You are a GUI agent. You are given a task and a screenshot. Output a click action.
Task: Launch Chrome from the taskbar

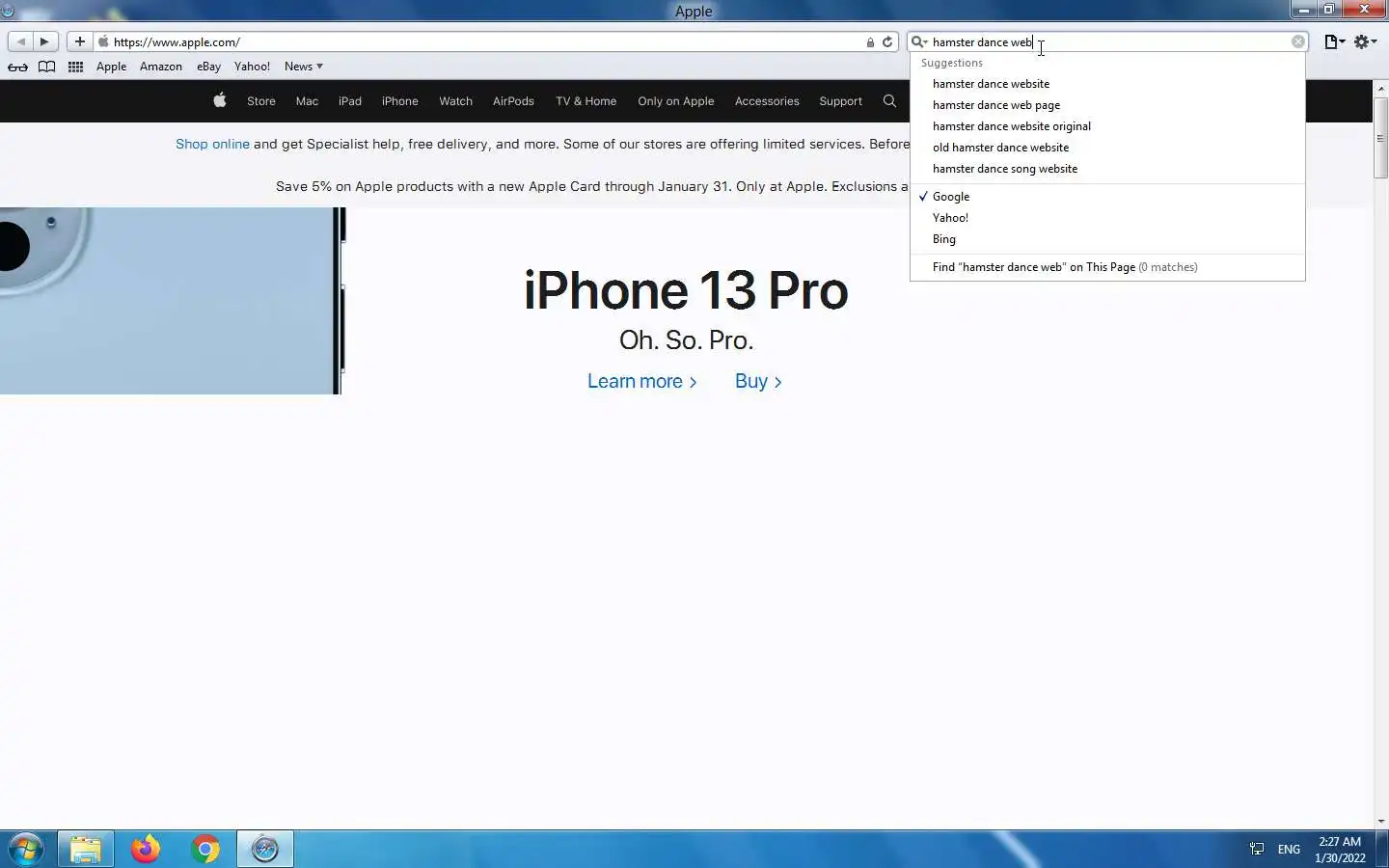204,849
